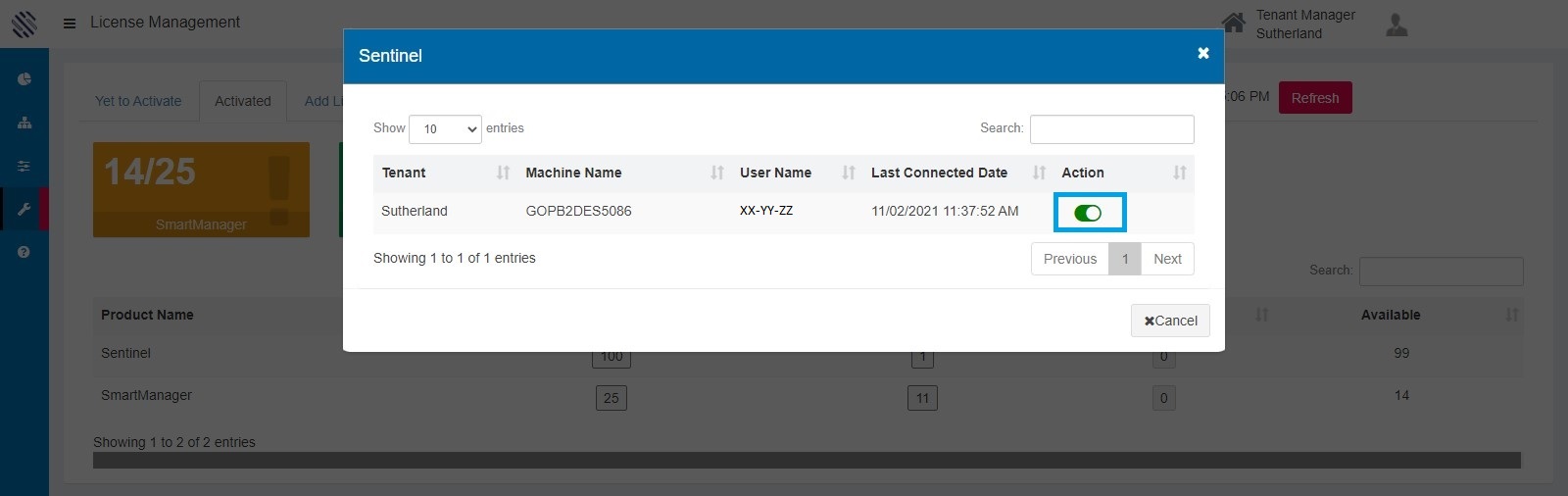Click the Search field in Sentinel dialog
This screenshot has width=1568, height=496.
click(1111, 129)
